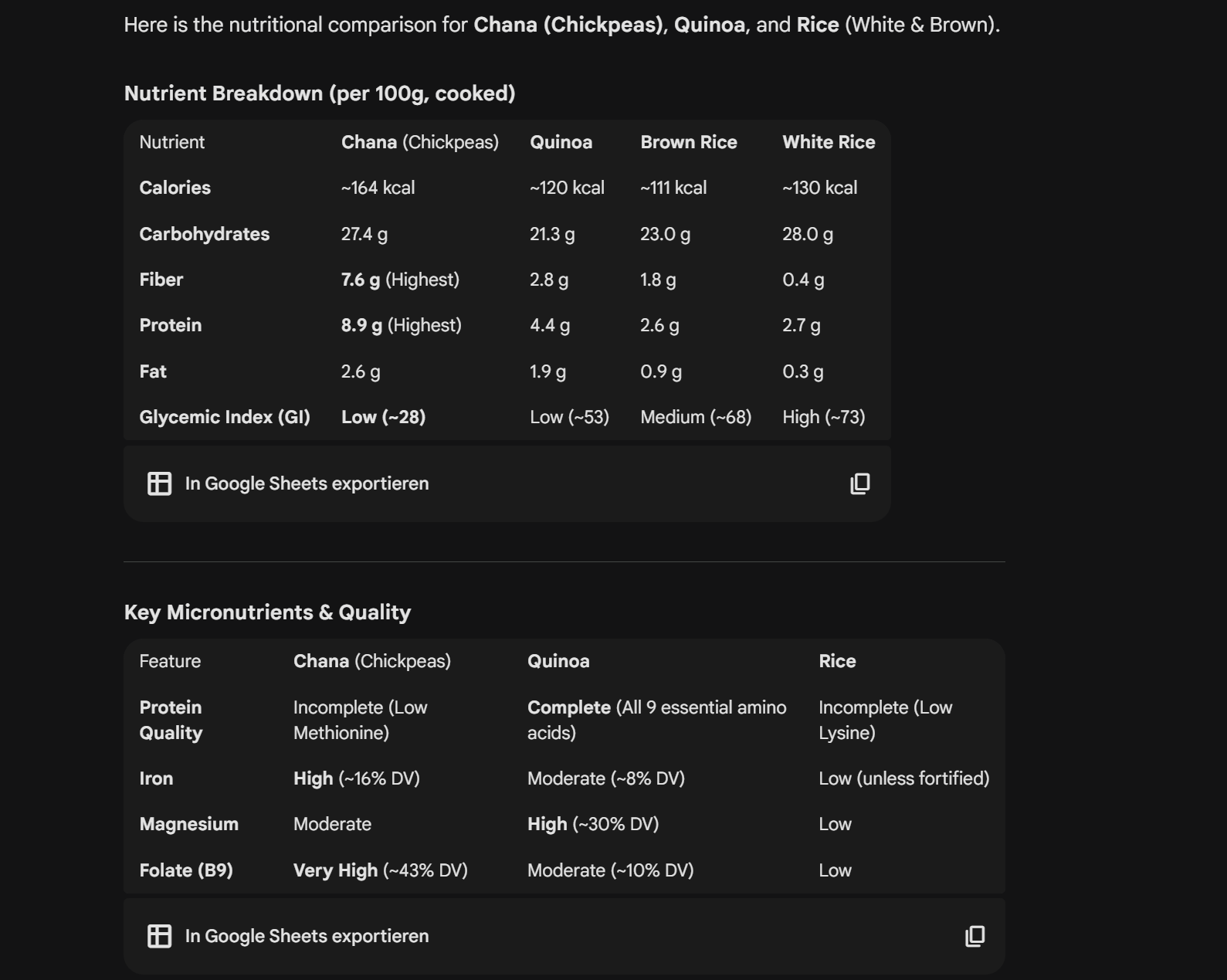Click Sheets grid icon below Key Micronutrients table
Screen dimensions: 1227x980
159,936
